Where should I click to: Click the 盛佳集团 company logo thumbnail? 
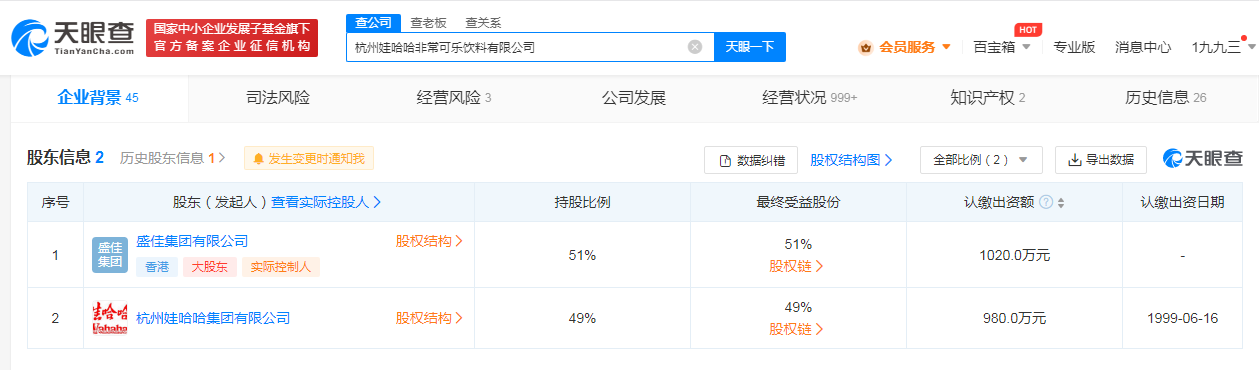pyautogui.click(x=110, y=255)
